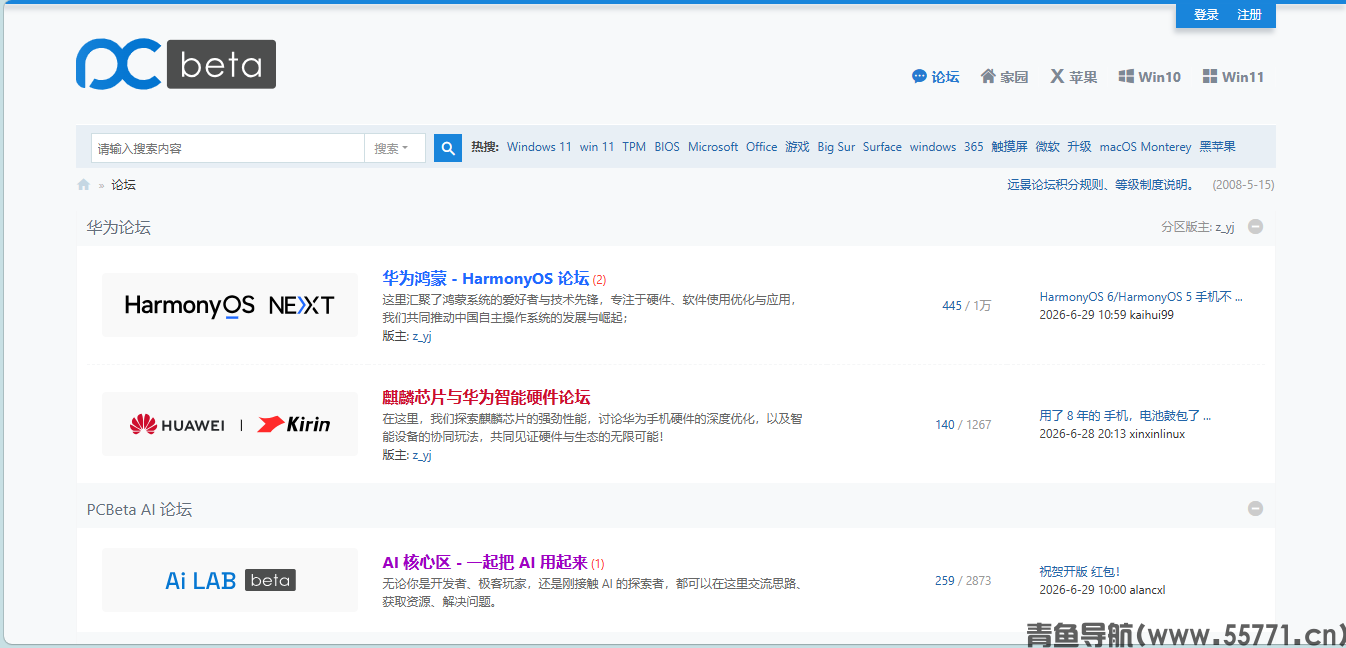Click 版主 z_yj under 麒麟芯片 forum

tap(422, 455)
